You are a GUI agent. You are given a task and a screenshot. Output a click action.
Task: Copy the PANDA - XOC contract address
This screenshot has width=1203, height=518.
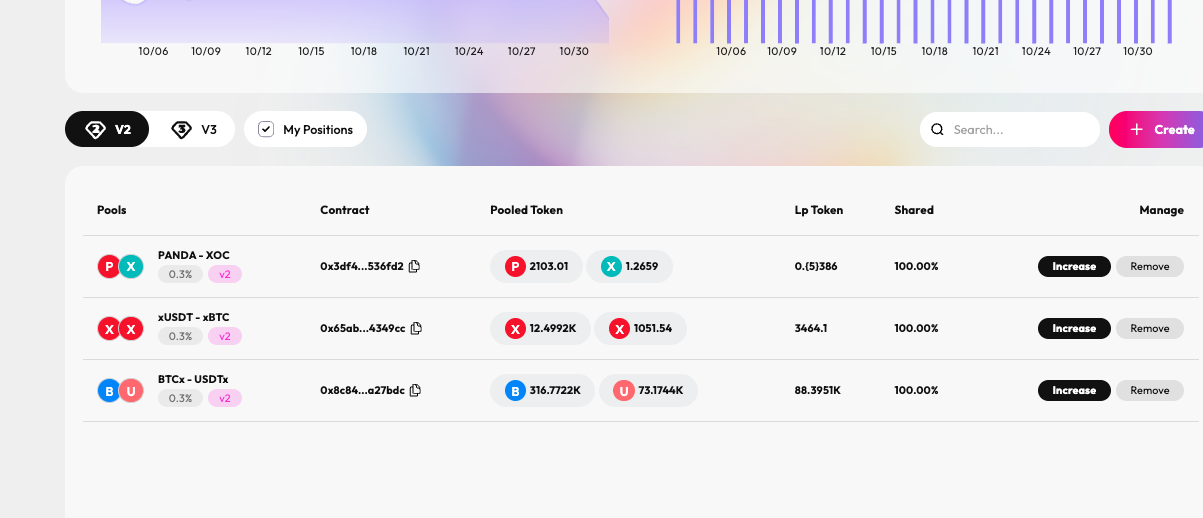pos(414,266)
